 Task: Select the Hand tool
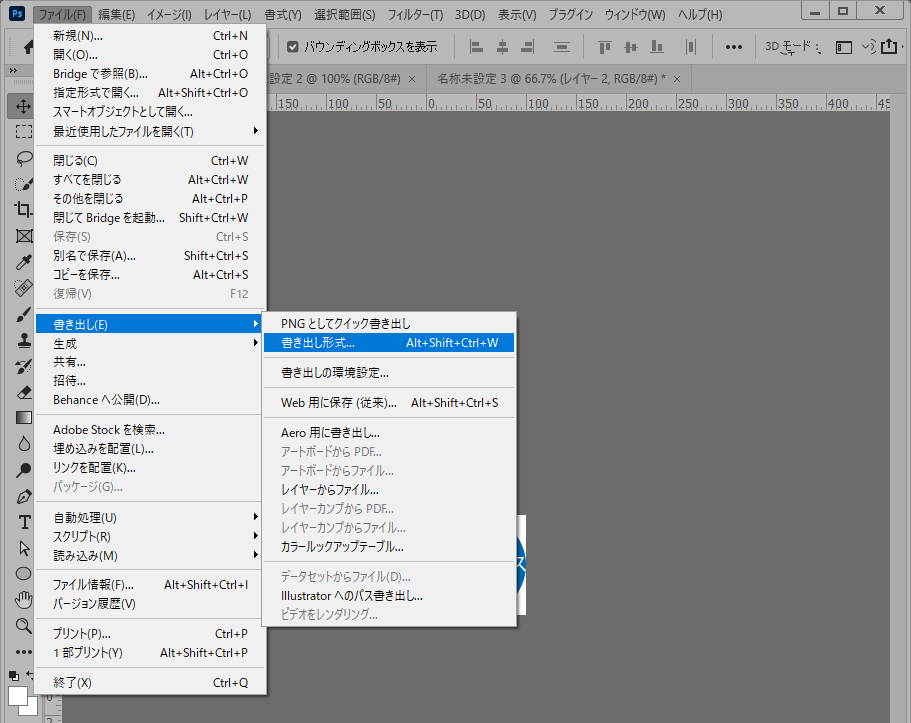23,599
